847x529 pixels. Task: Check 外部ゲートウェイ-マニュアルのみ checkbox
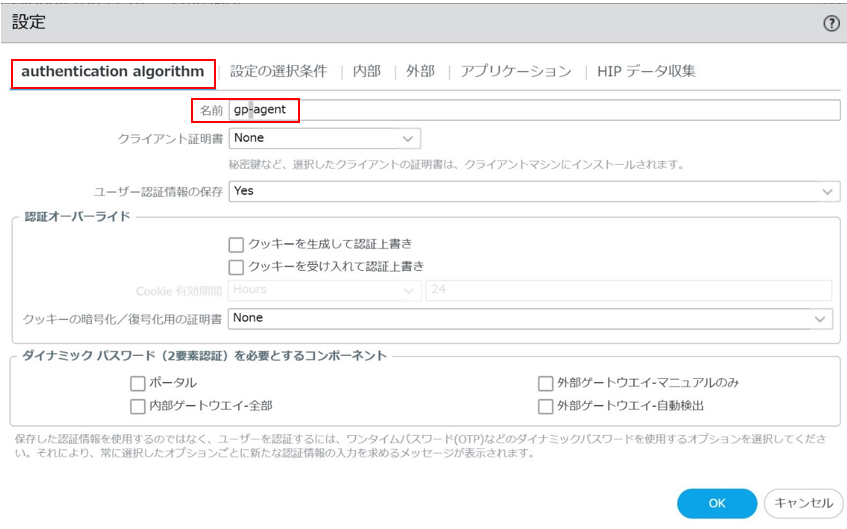click(546, 384)
